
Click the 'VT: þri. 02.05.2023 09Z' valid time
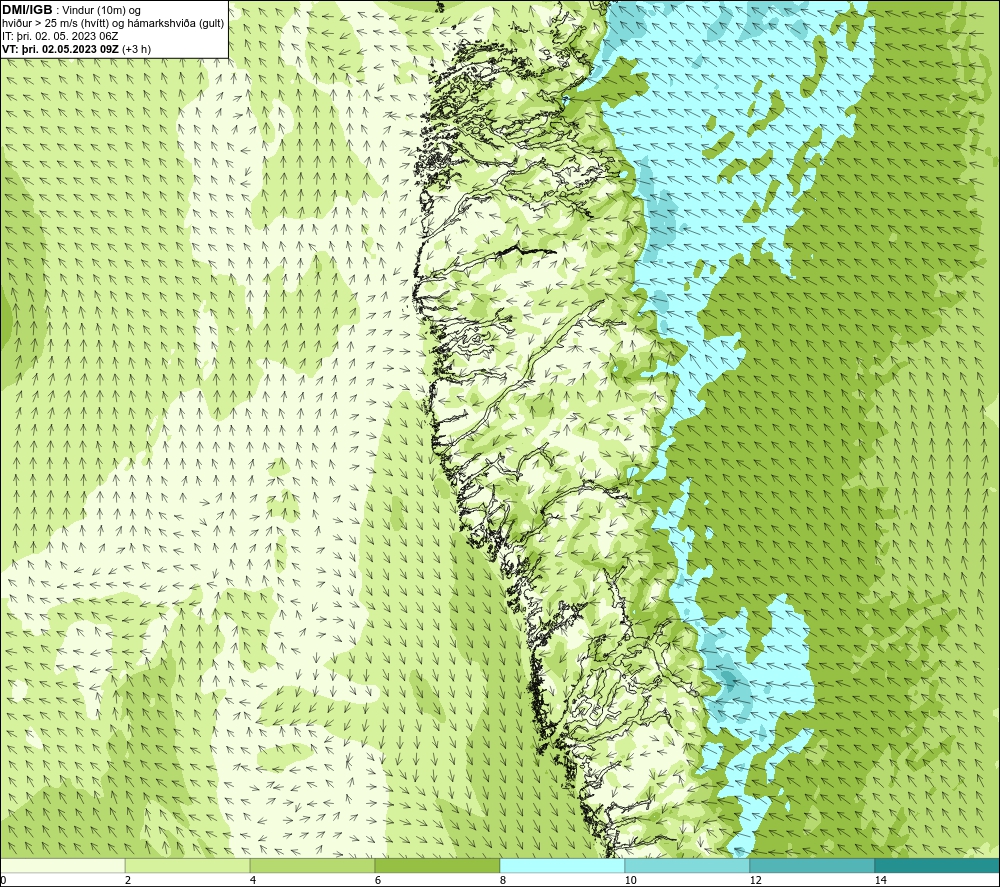[61, 49]
